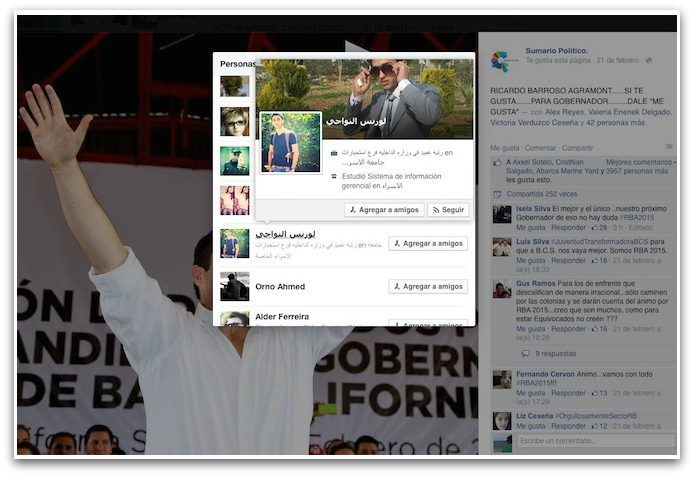
Task: Add Orno Ahmed as a friend
Action: tap(428, 287)
